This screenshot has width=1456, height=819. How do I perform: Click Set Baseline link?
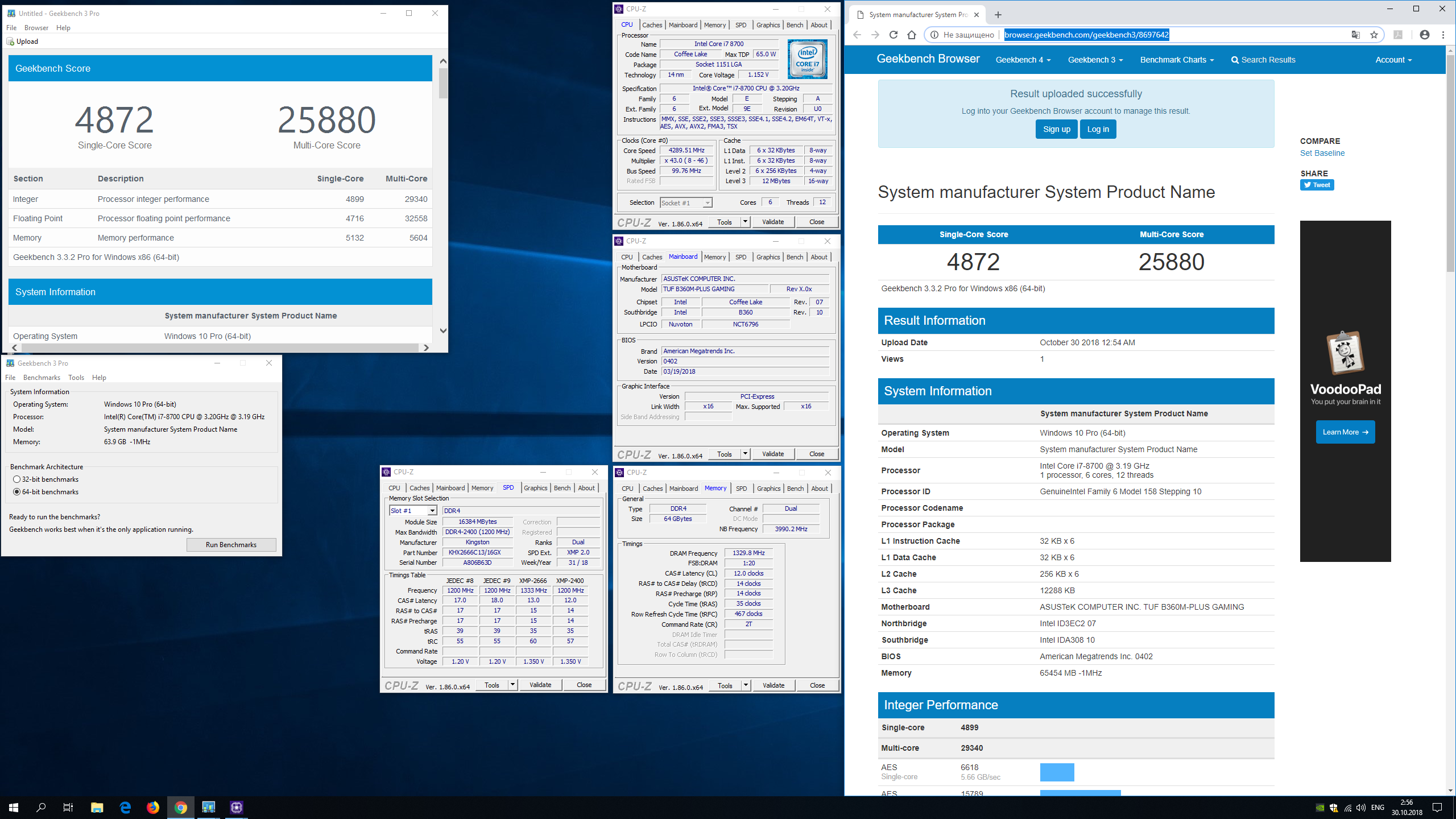click(x=1322, y=153)
